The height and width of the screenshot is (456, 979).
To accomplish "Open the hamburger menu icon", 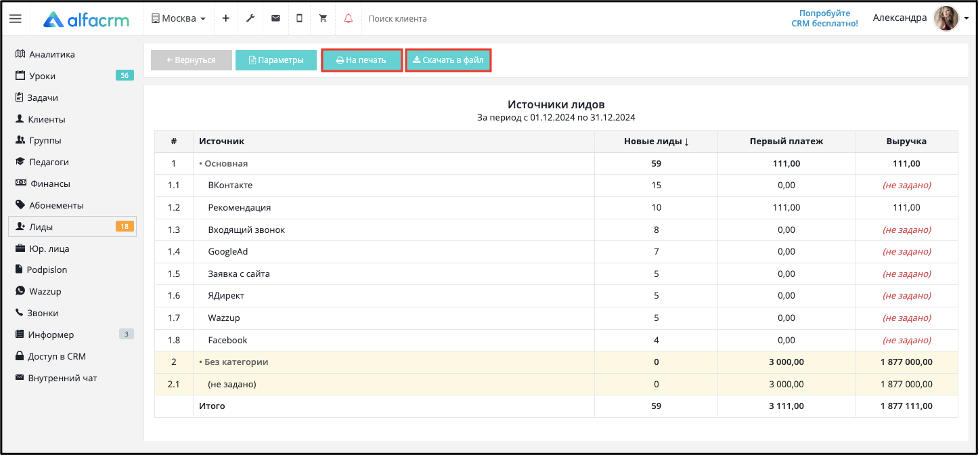I will [16, 19].
